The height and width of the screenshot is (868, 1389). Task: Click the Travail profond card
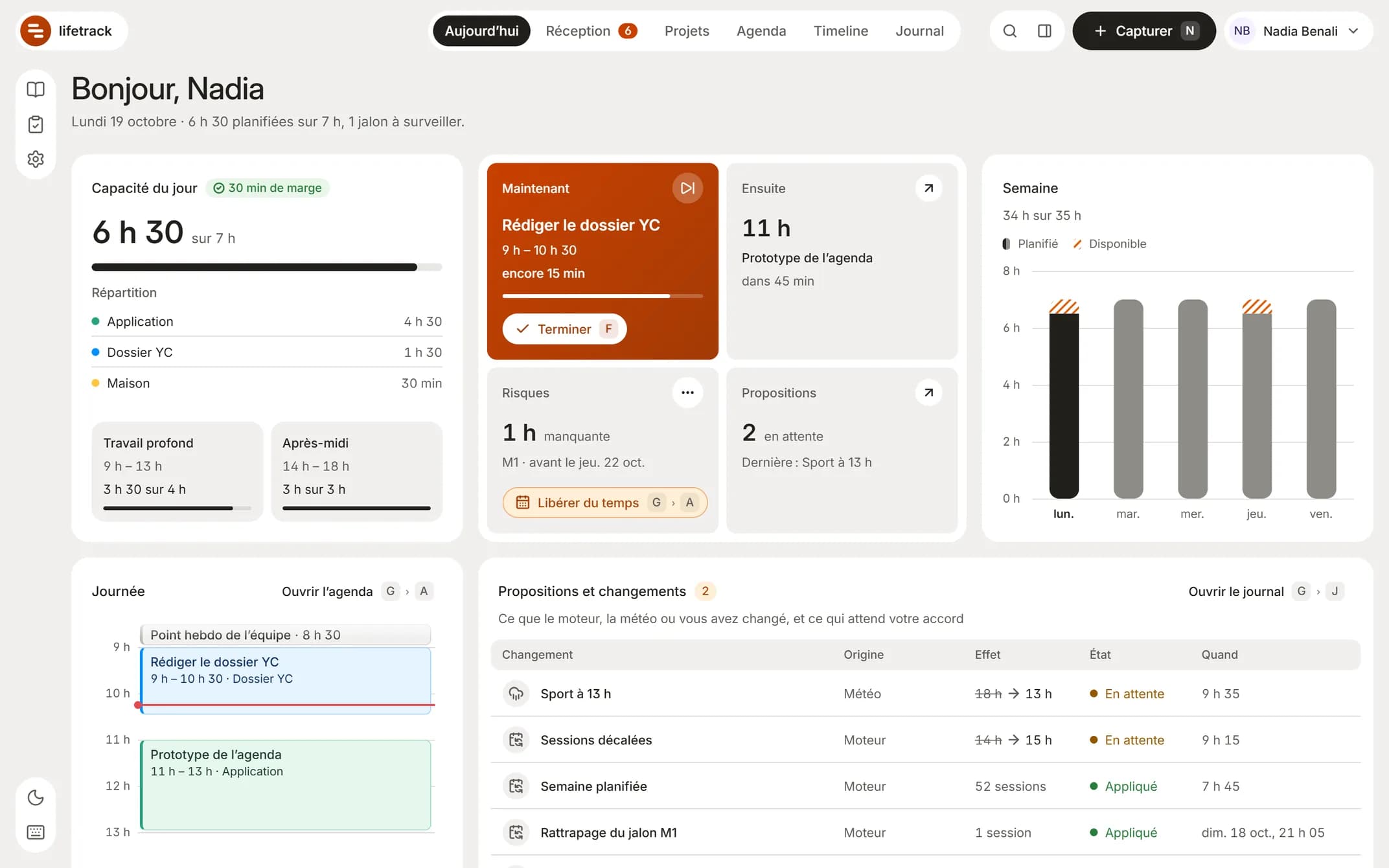pyautogui.click(x=177, y=471)
